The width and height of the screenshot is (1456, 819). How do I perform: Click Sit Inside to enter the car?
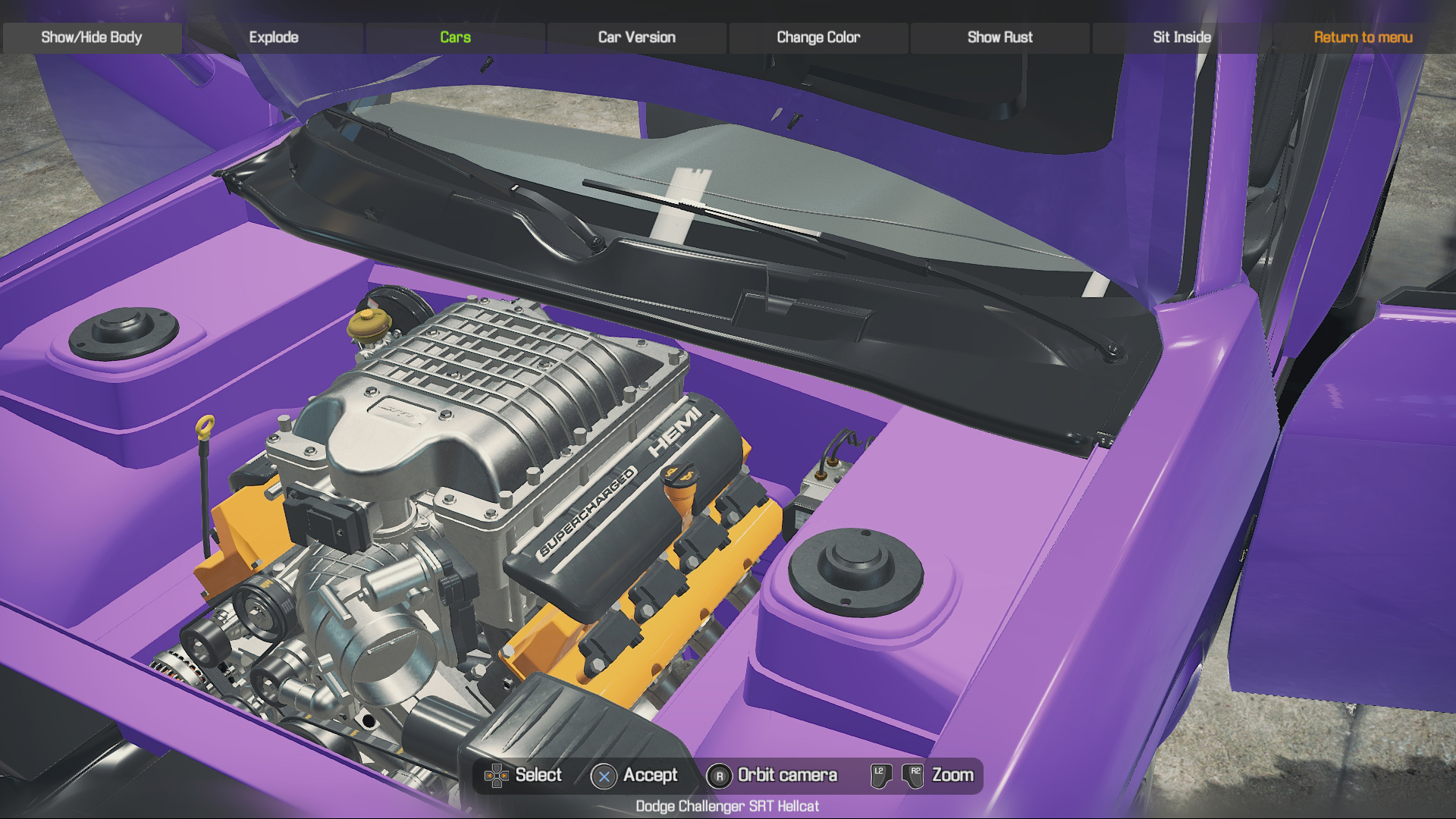tap(1181, 37)
